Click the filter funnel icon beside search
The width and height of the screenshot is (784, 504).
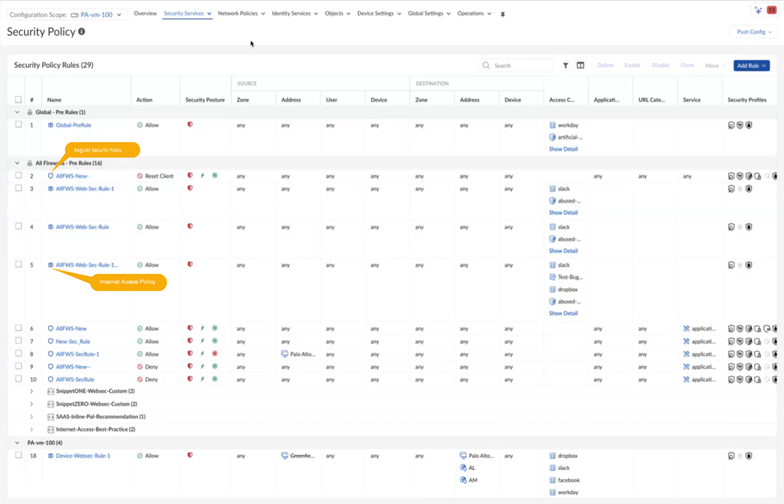pyautogui.click(x=565, y=66)
